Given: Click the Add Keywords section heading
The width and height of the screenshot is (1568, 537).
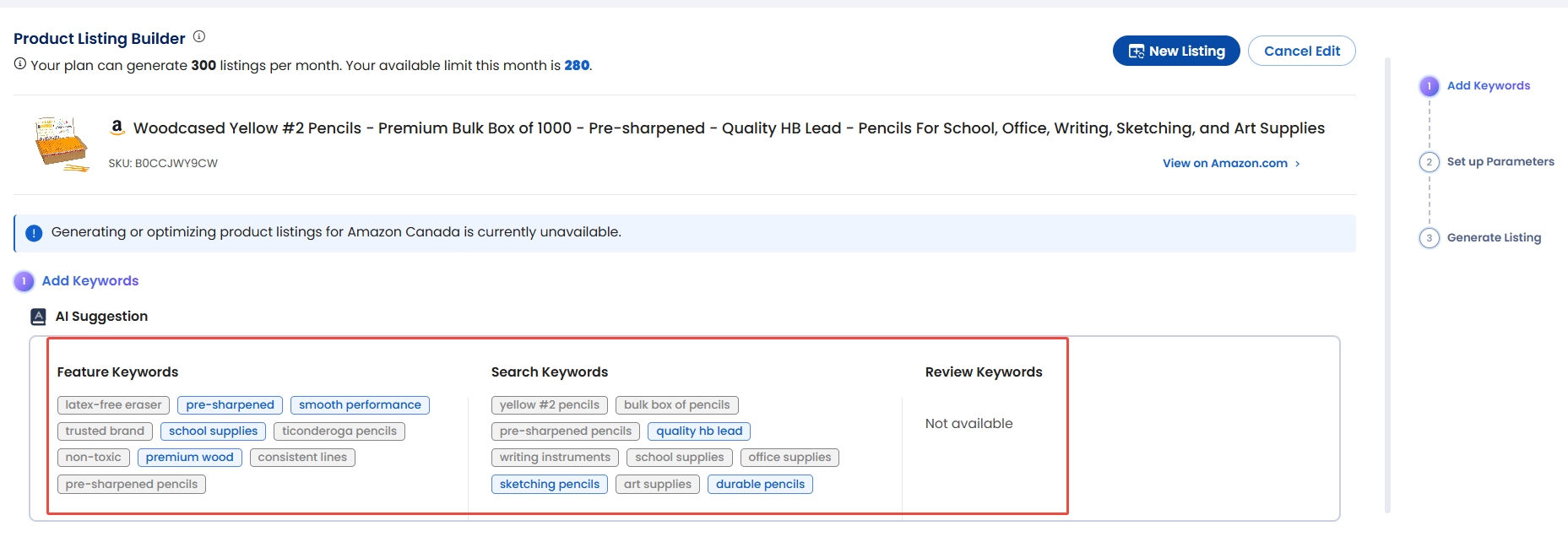Looking at the screenshot, I should [x=90, y=281].
